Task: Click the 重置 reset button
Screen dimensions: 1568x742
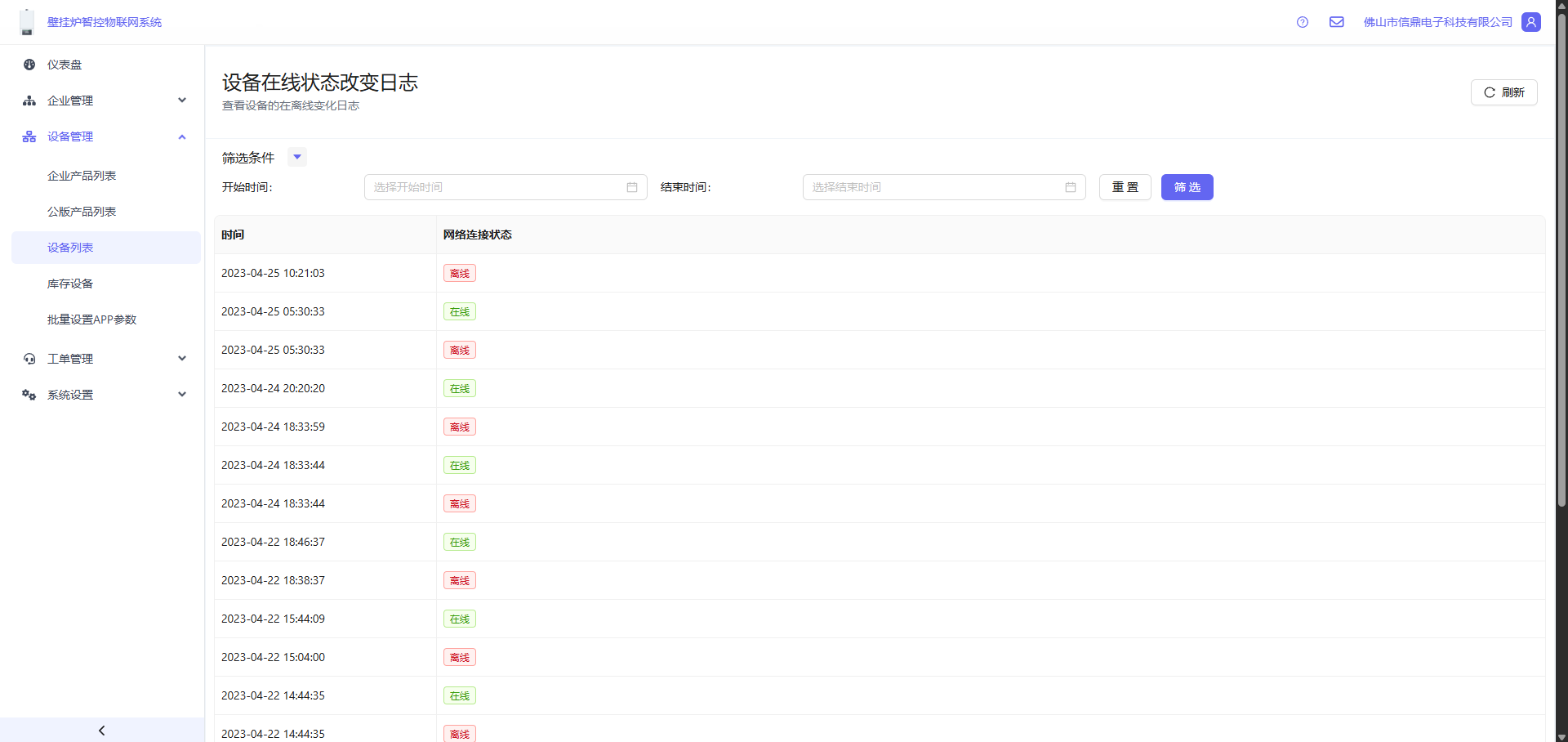Action: 1125,187
